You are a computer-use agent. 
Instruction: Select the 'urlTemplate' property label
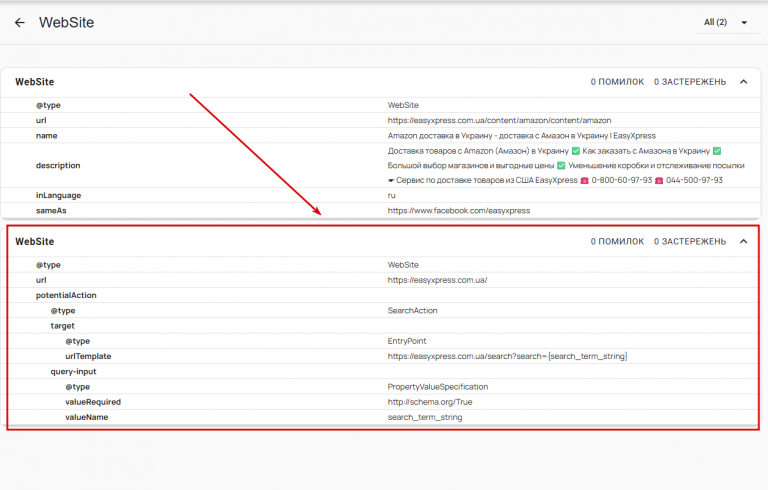(88, 356)
